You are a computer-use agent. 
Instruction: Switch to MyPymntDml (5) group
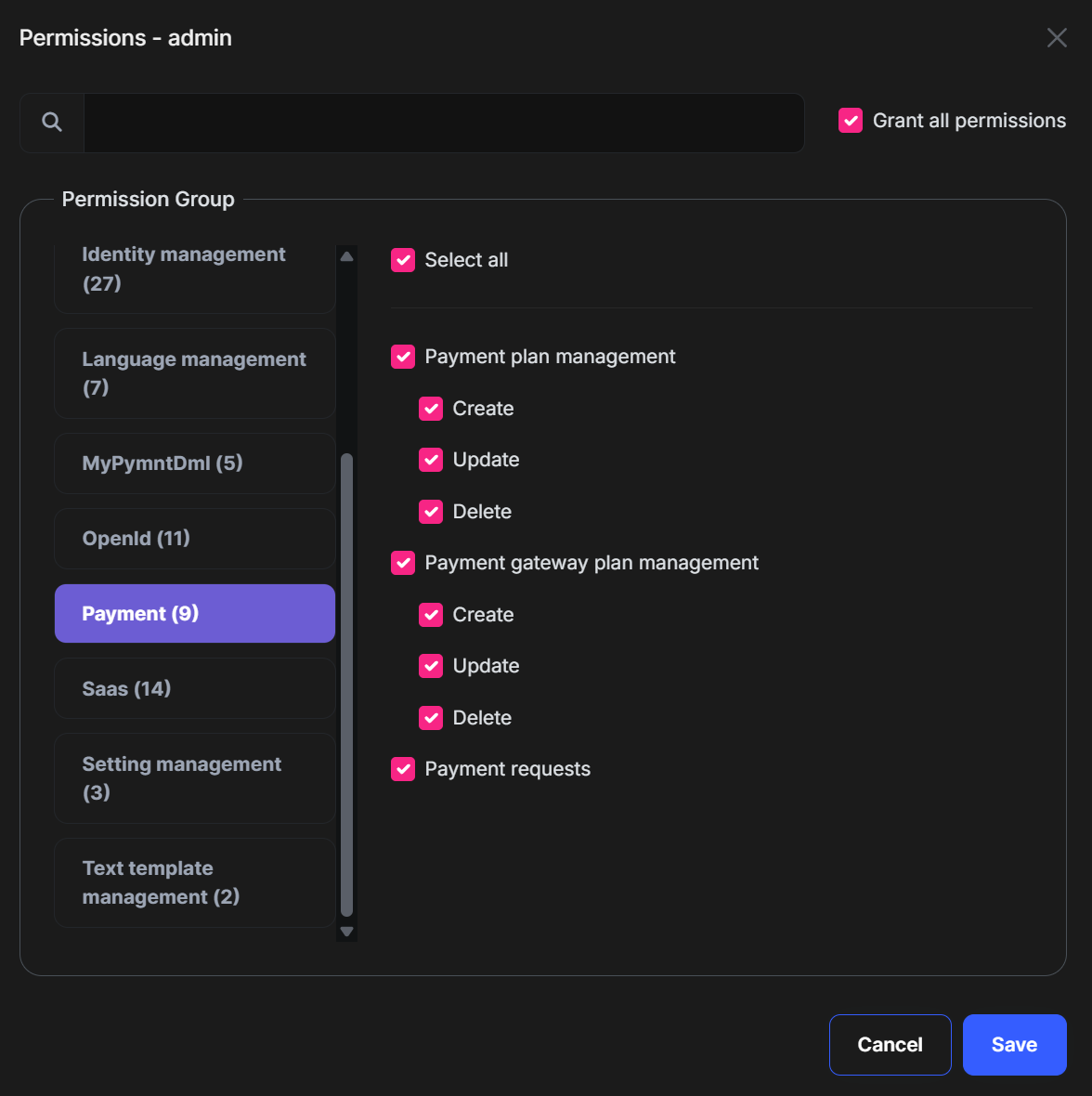[x=194, y=463]
